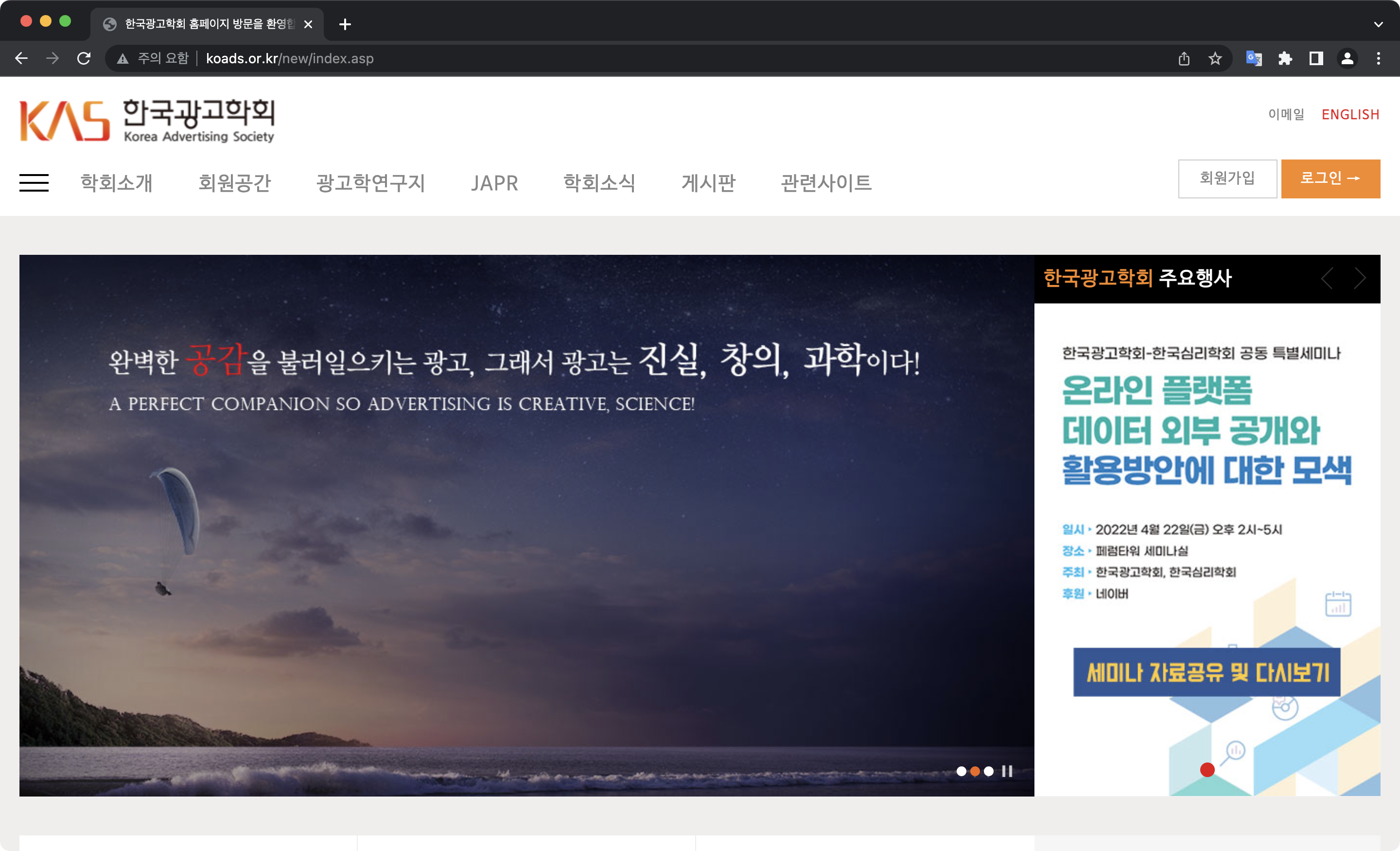Open a new browser tab
Image resolution: width=1400 pixels, height=851 pixels.
tap(345, 24)
